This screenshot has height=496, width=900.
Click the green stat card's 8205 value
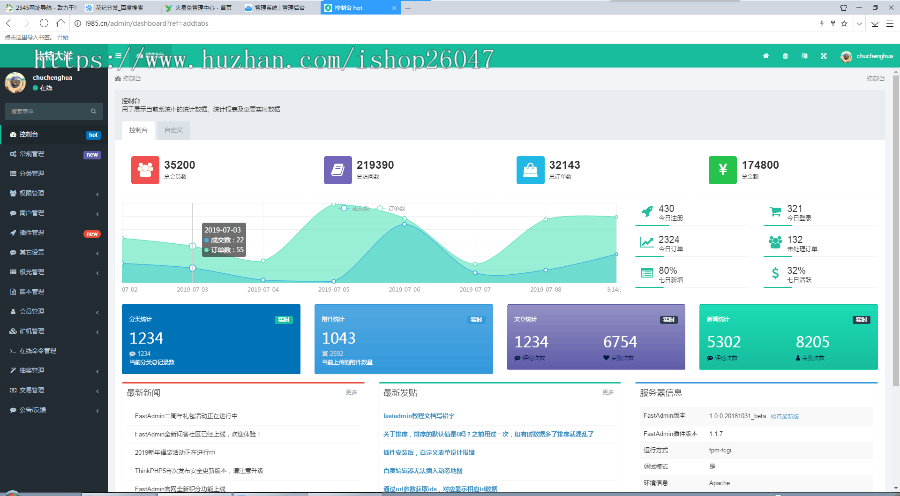click(x=812, y=342)
